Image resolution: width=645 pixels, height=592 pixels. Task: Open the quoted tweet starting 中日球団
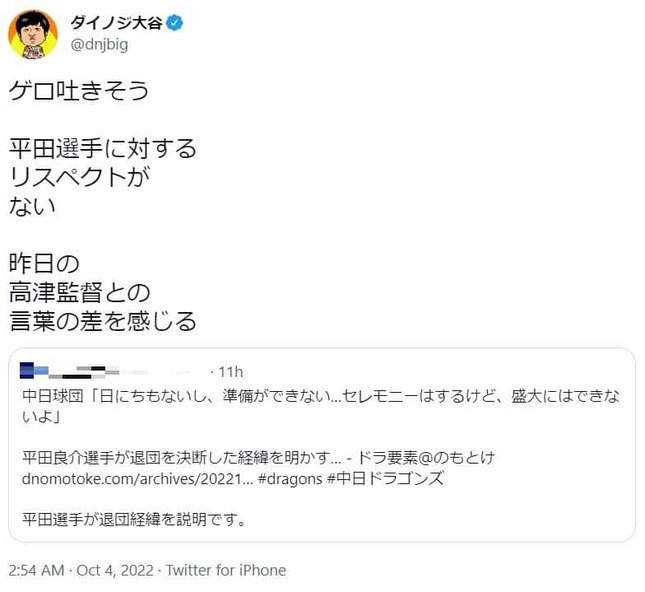coord(322,406)
